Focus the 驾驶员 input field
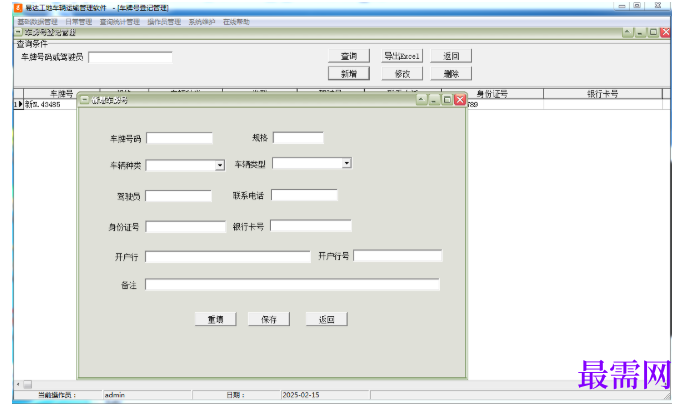The image size is (690, 406). click(178, 196)
